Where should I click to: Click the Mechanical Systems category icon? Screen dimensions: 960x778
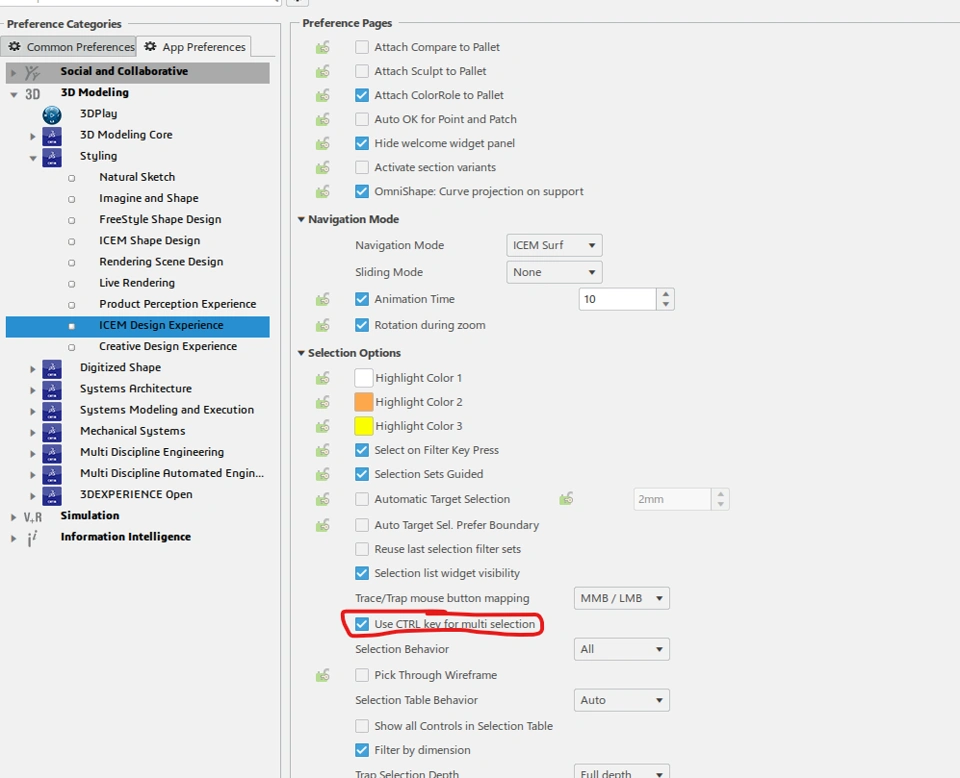pyautogui.click(x=52, y=432)
